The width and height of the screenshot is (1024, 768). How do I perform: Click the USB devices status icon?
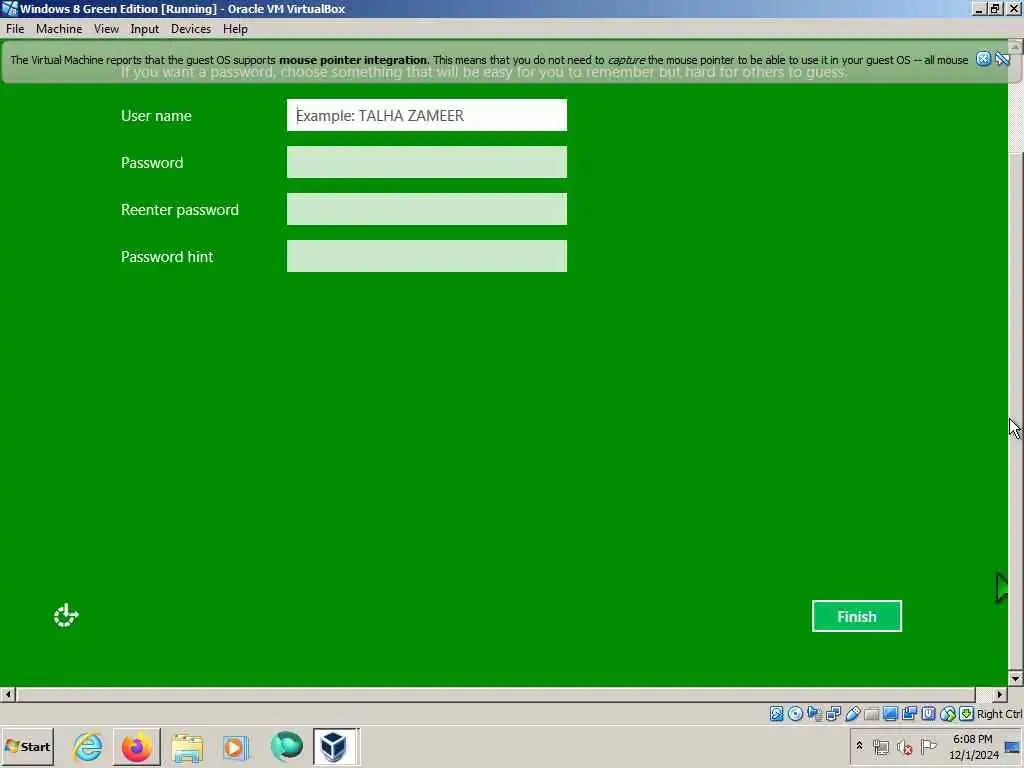(852, 714)
